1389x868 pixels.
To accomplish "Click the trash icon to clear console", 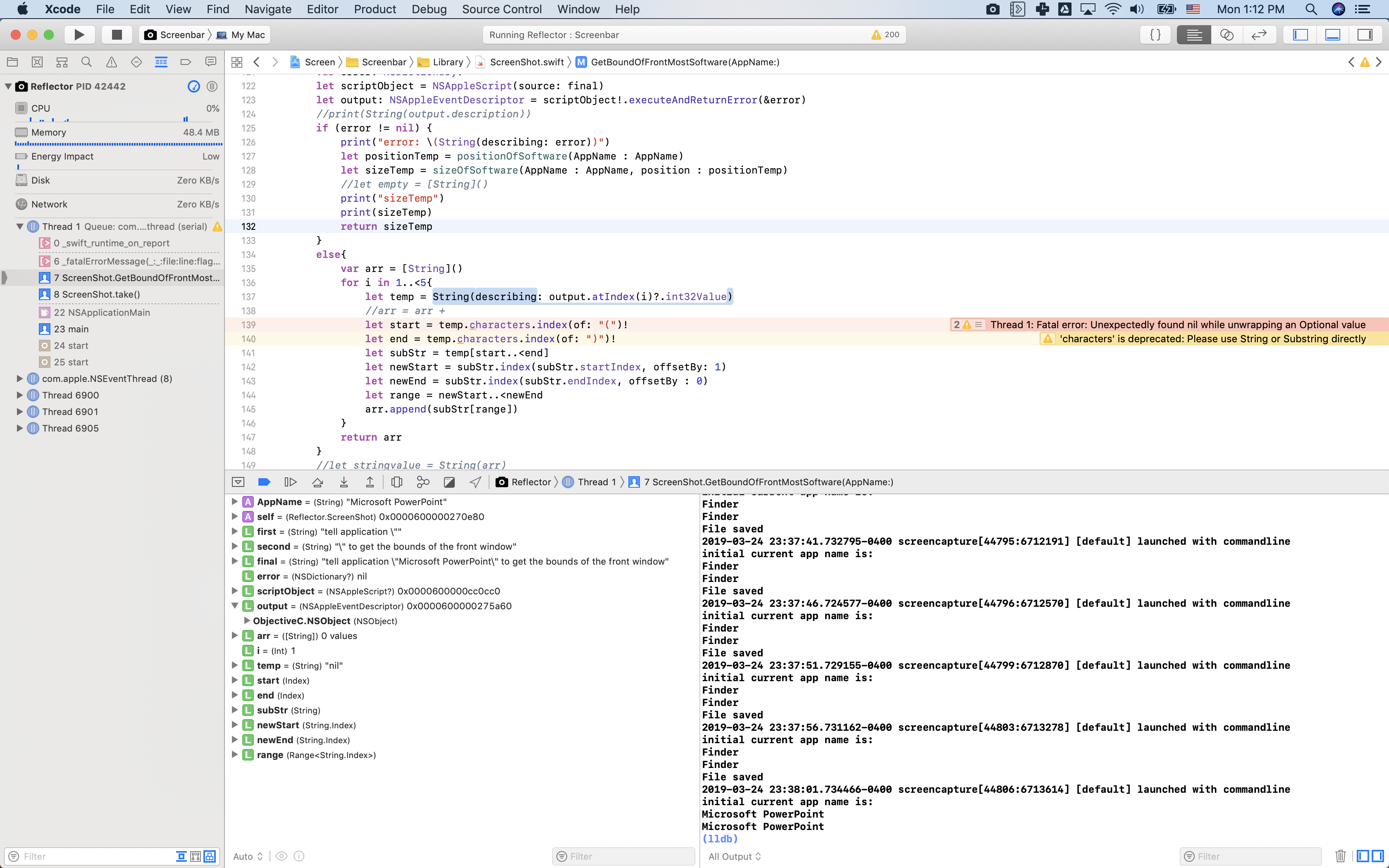I will (1340, 856).
